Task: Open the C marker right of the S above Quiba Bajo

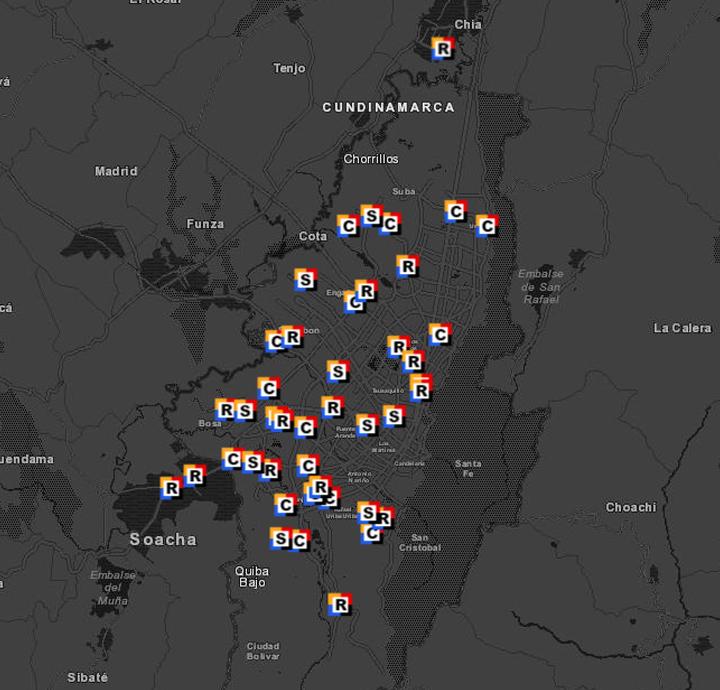Action: [x=298, y=541]
